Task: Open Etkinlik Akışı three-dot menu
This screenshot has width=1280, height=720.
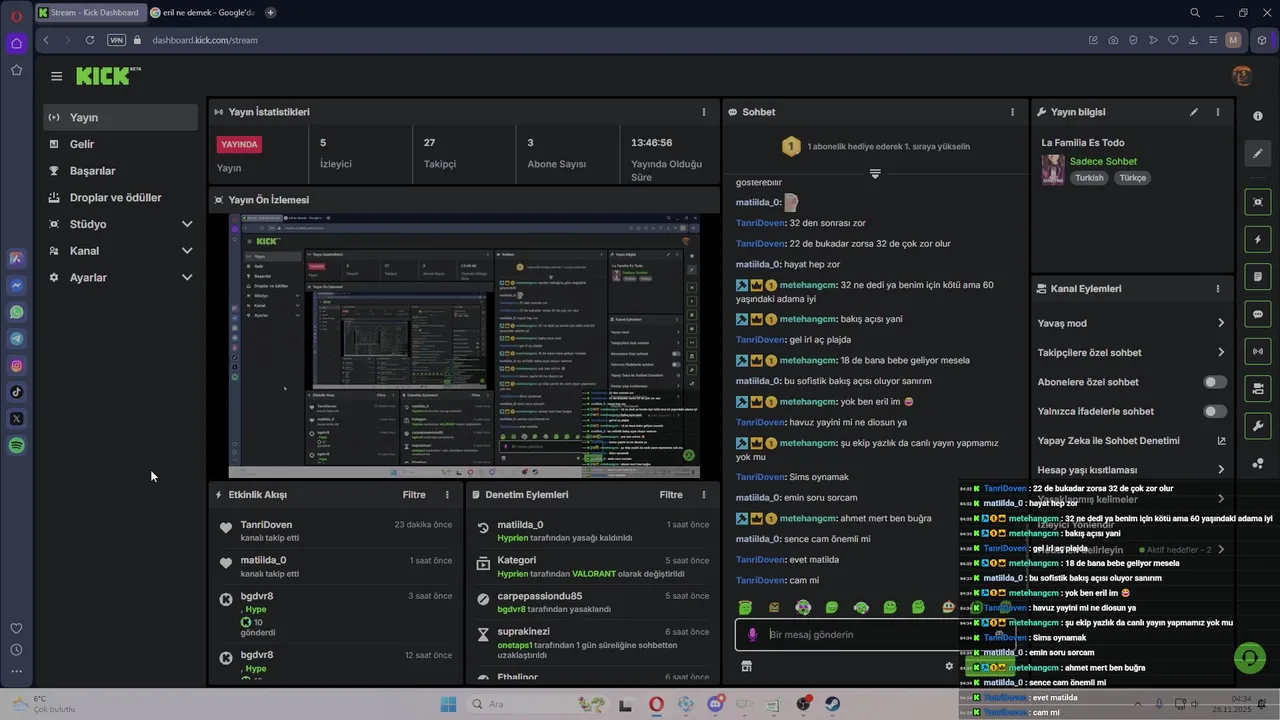Action: (447, 494)
